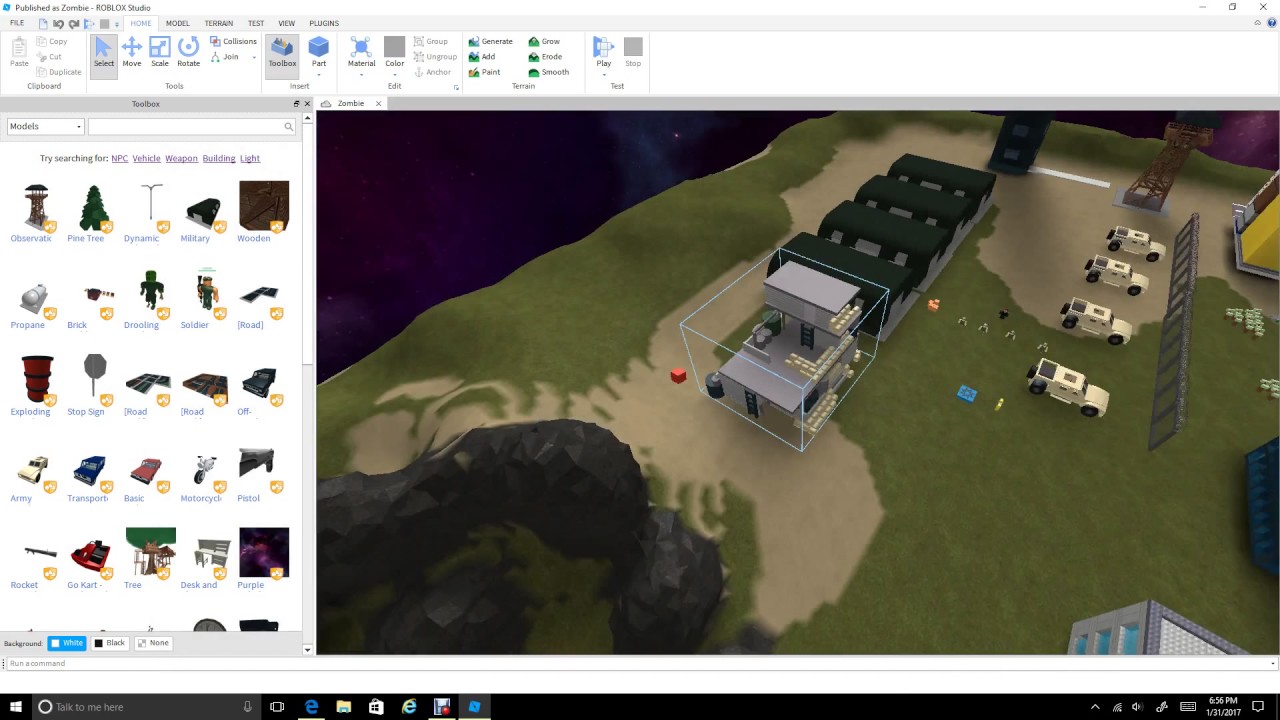This screenshot has height=720, width=1280.
Task: Select the Erode terrain tool
Action: pyautogui.click(x=545, y=56)
